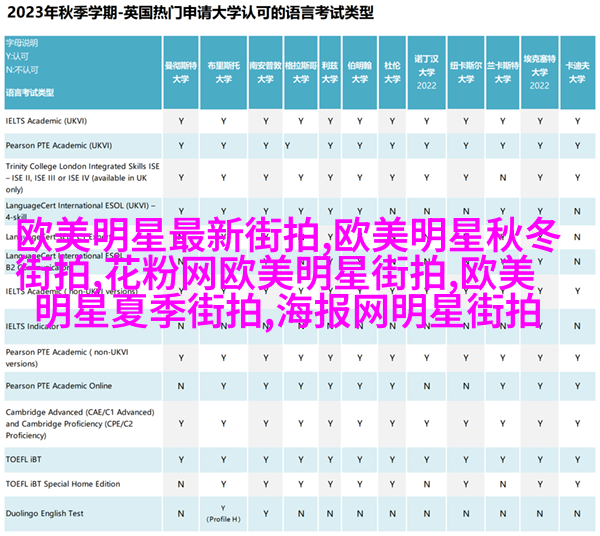Screen dimensions: 600x536
Task: Select the 纽卡斯尔大学 column header
Action: (466, 72)
